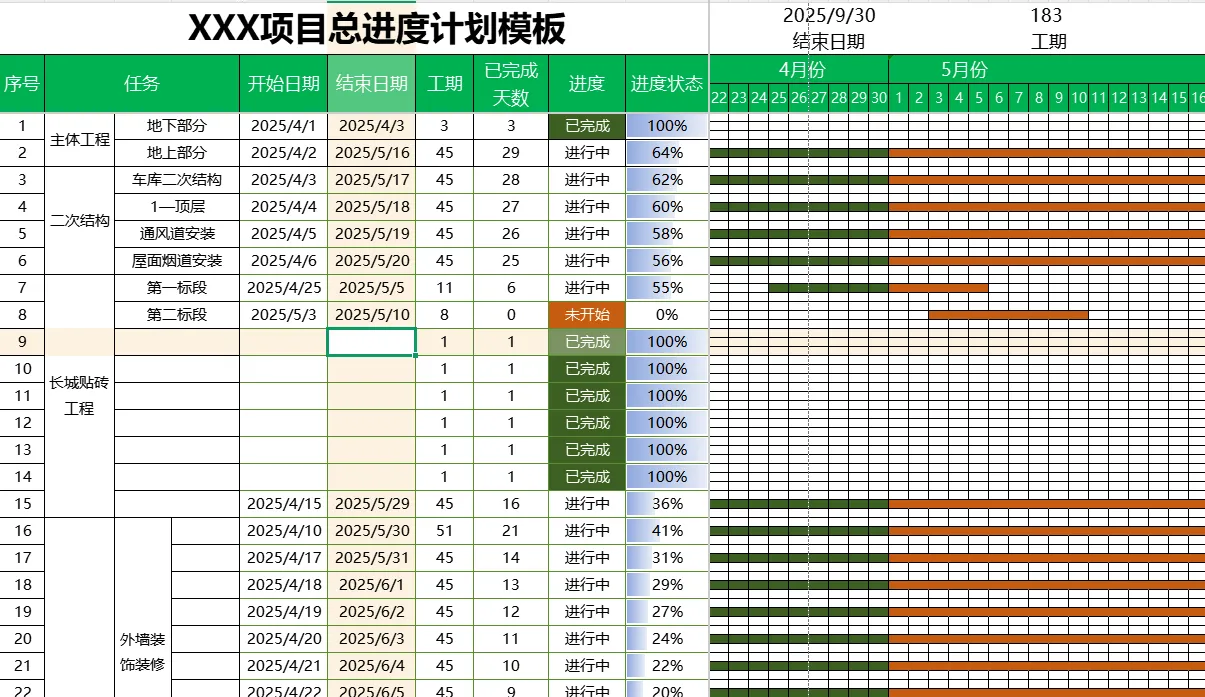Click the 序号 column header
The height and width of the screenshot is (697, 1205).
coord(22,84)
